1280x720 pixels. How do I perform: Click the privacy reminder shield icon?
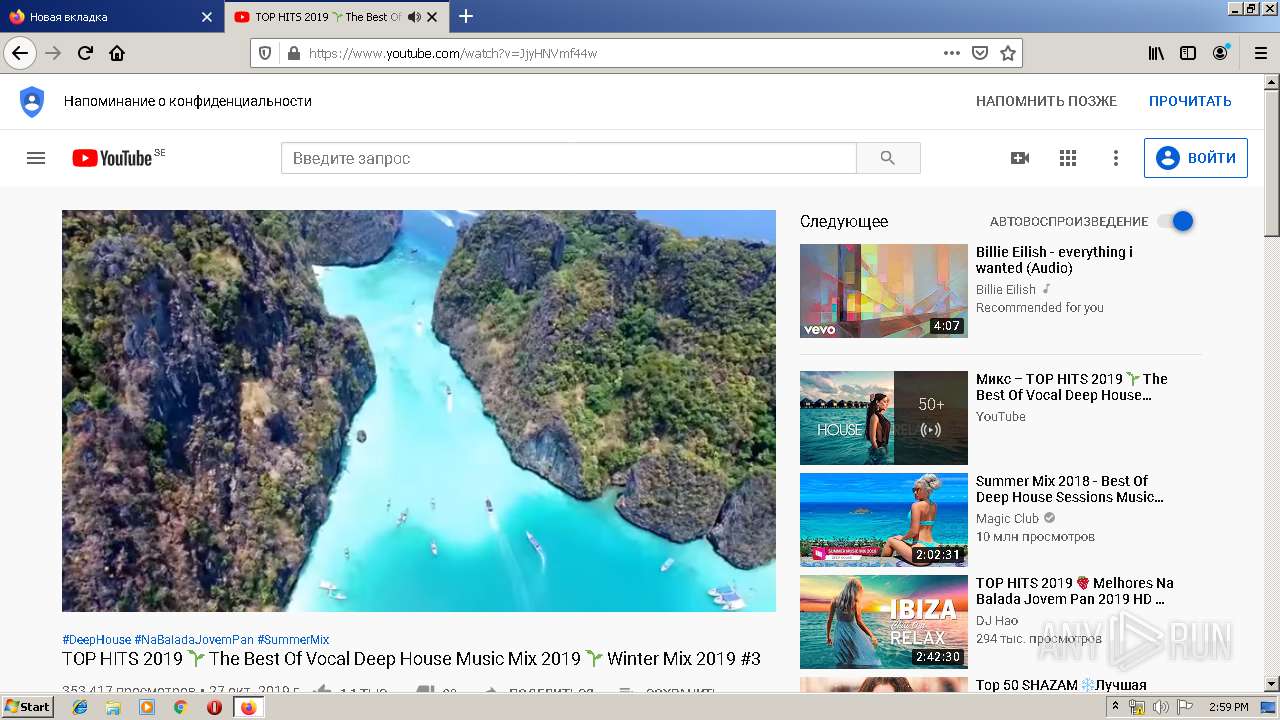(32, 101)
